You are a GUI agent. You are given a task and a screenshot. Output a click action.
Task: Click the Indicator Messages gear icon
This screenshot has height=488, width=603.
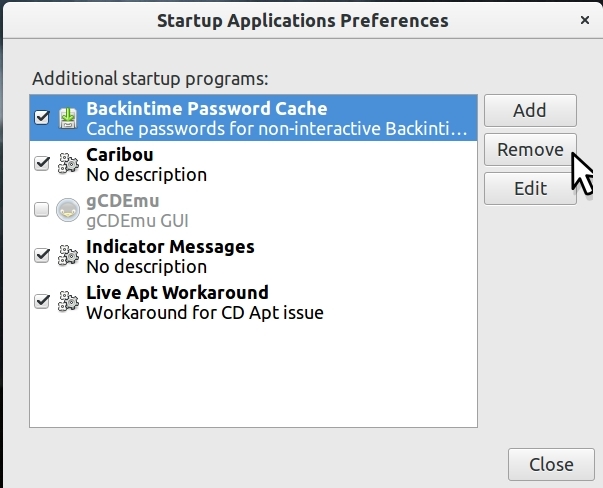click(x=68, y=256)
